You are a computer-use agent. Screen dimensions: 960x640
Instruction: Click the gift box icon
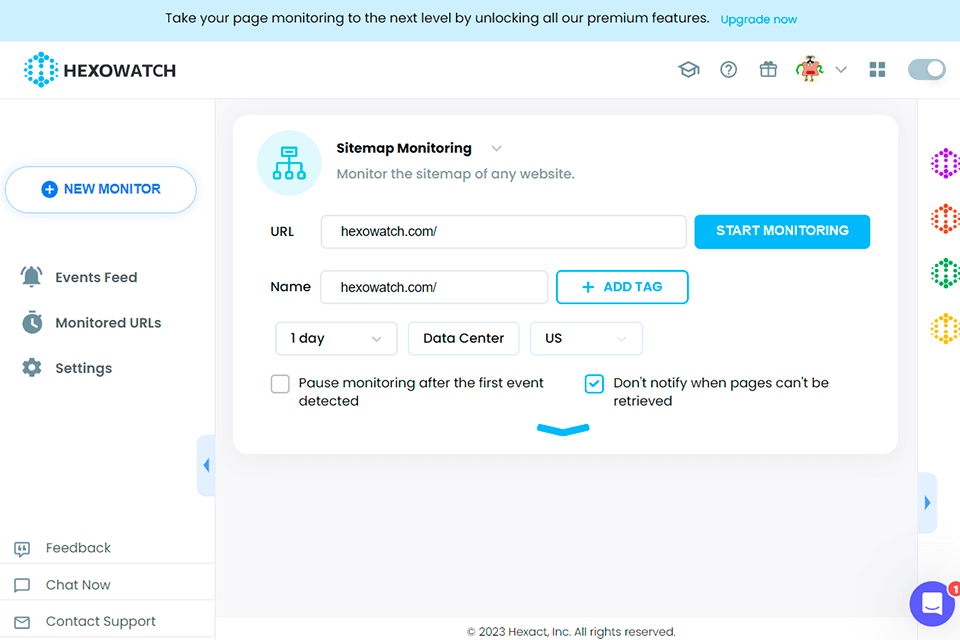click(768, 69)
